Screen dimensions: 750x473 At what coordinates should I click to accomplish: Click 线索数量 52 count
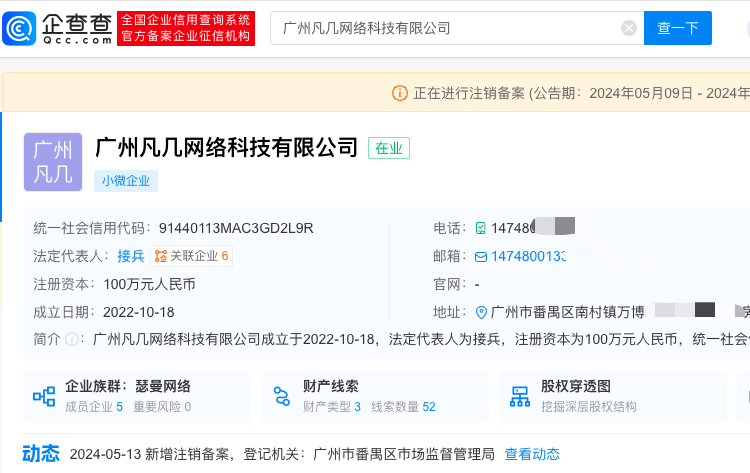coord(403,407)
